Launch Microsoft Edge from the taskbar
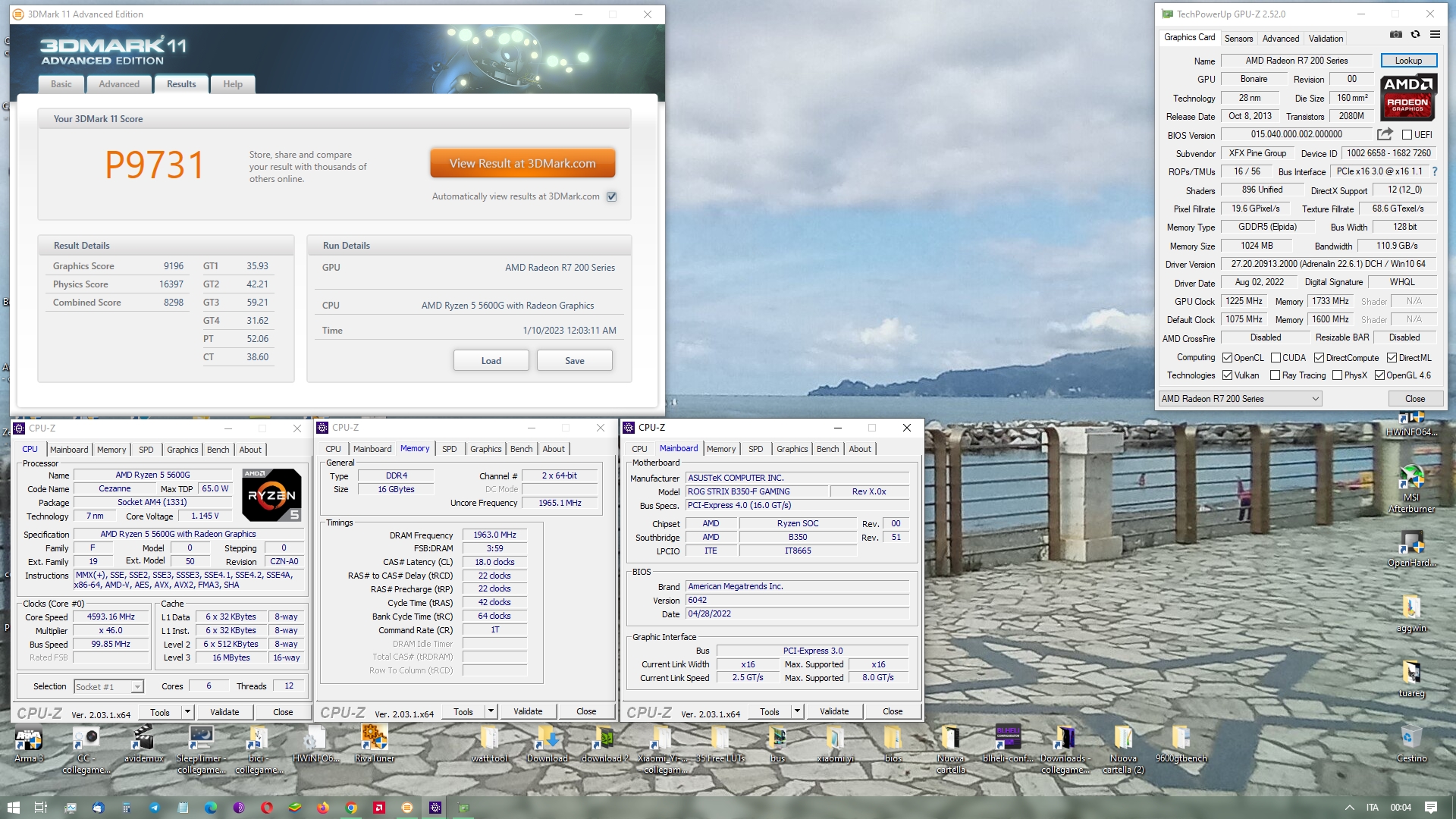The height and width of the screenshot is (819, 1456). pyautogui.click(x=211, y=808)
